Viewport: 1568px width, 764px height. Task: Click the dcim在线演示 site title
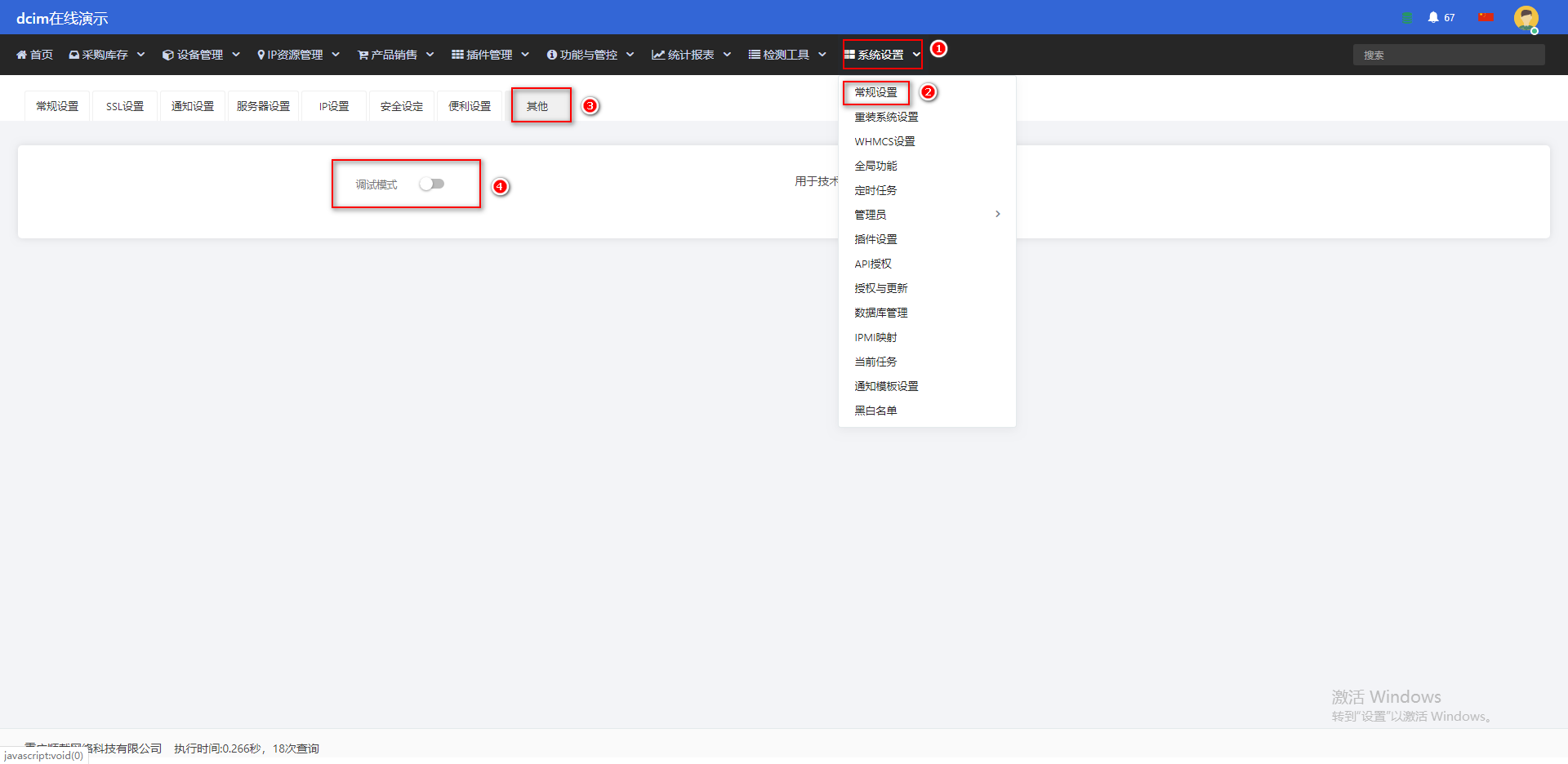tap(62, 18)
